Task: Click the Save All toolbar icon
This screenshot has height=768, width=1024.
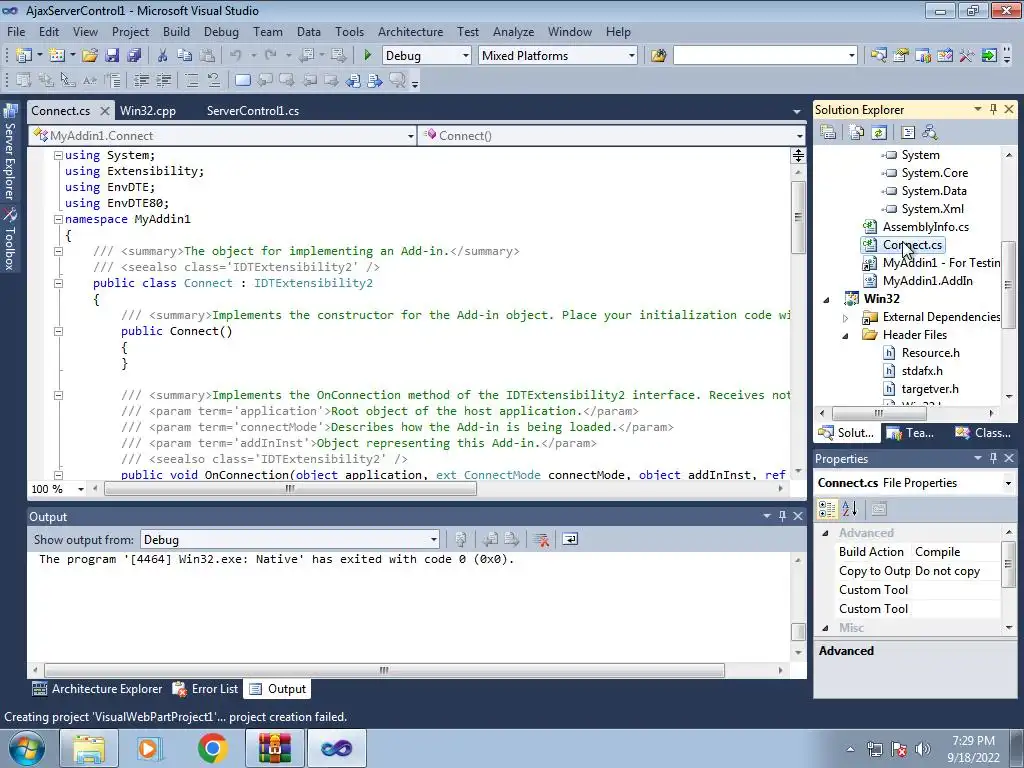Action: [x=134, y=56]
